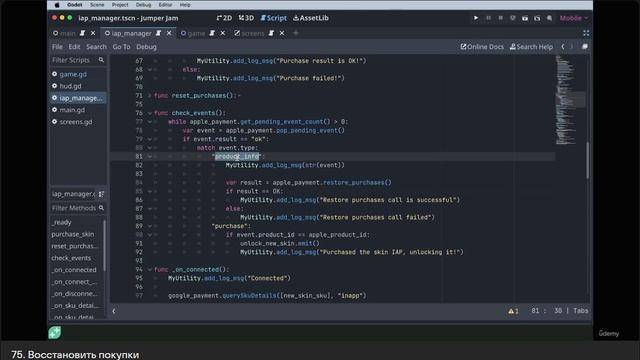Click the Tabs indentation indicator

pyautogui.click(x=580, y=311)
